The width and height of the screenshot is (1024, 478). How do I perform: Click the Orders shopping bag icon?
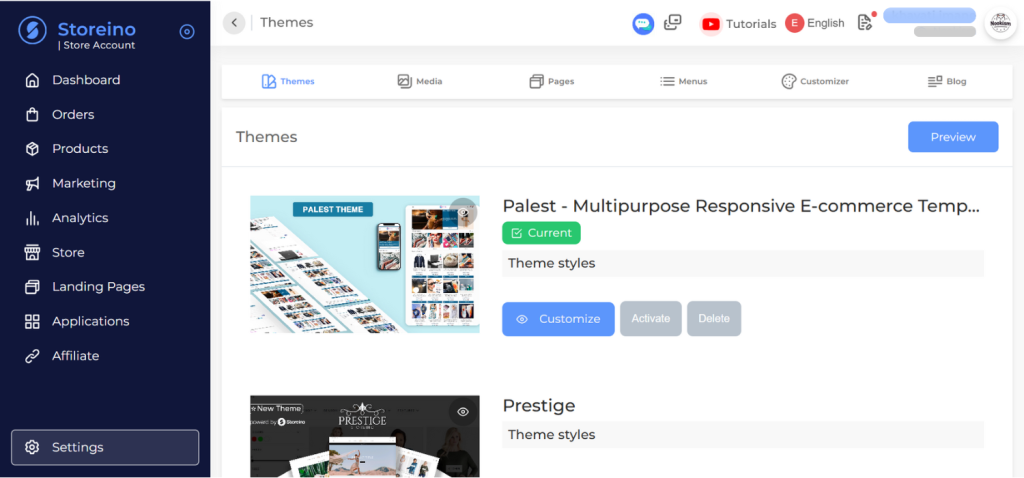point(32,115)
